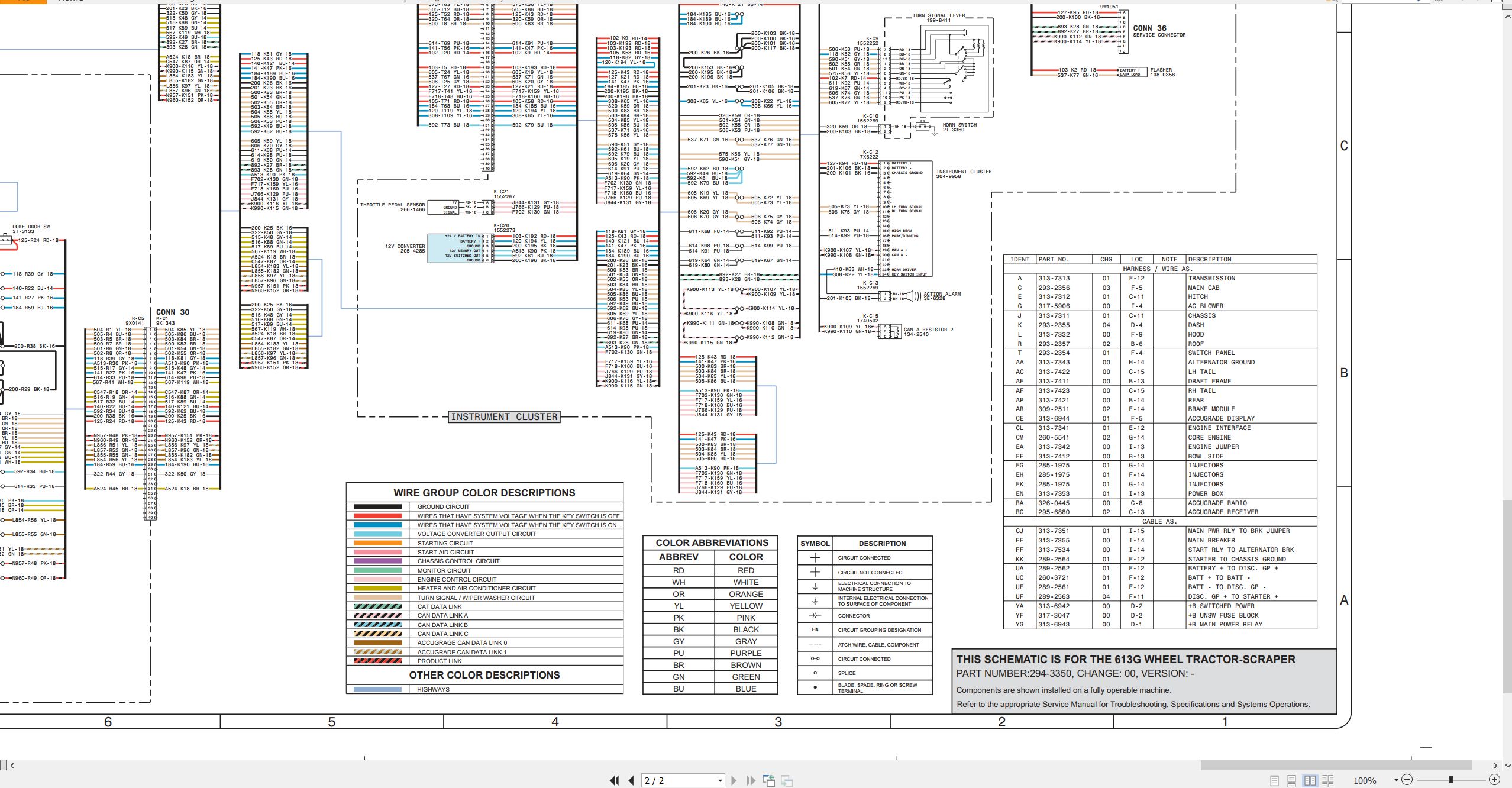Click the horizontal scrollbar's left arrow
The image size is (1512, 788).
pyautogui.click(x=12, y=766)
